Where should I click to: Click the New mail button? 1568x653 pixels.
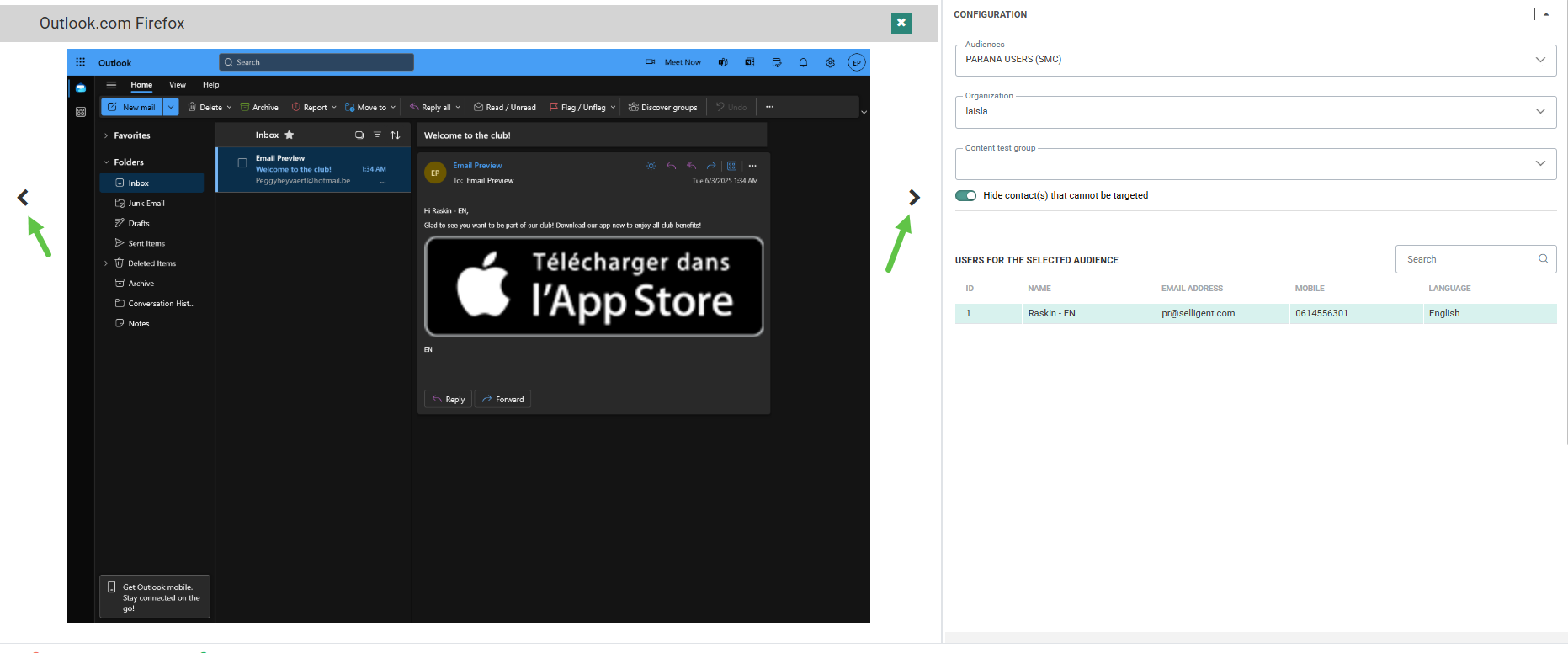[132, 107]
